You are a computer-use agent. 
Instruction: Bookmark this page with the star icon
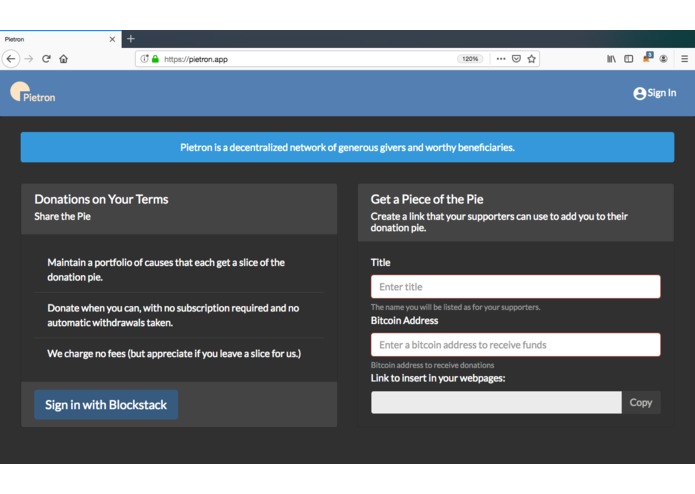[x=531, y=59]
